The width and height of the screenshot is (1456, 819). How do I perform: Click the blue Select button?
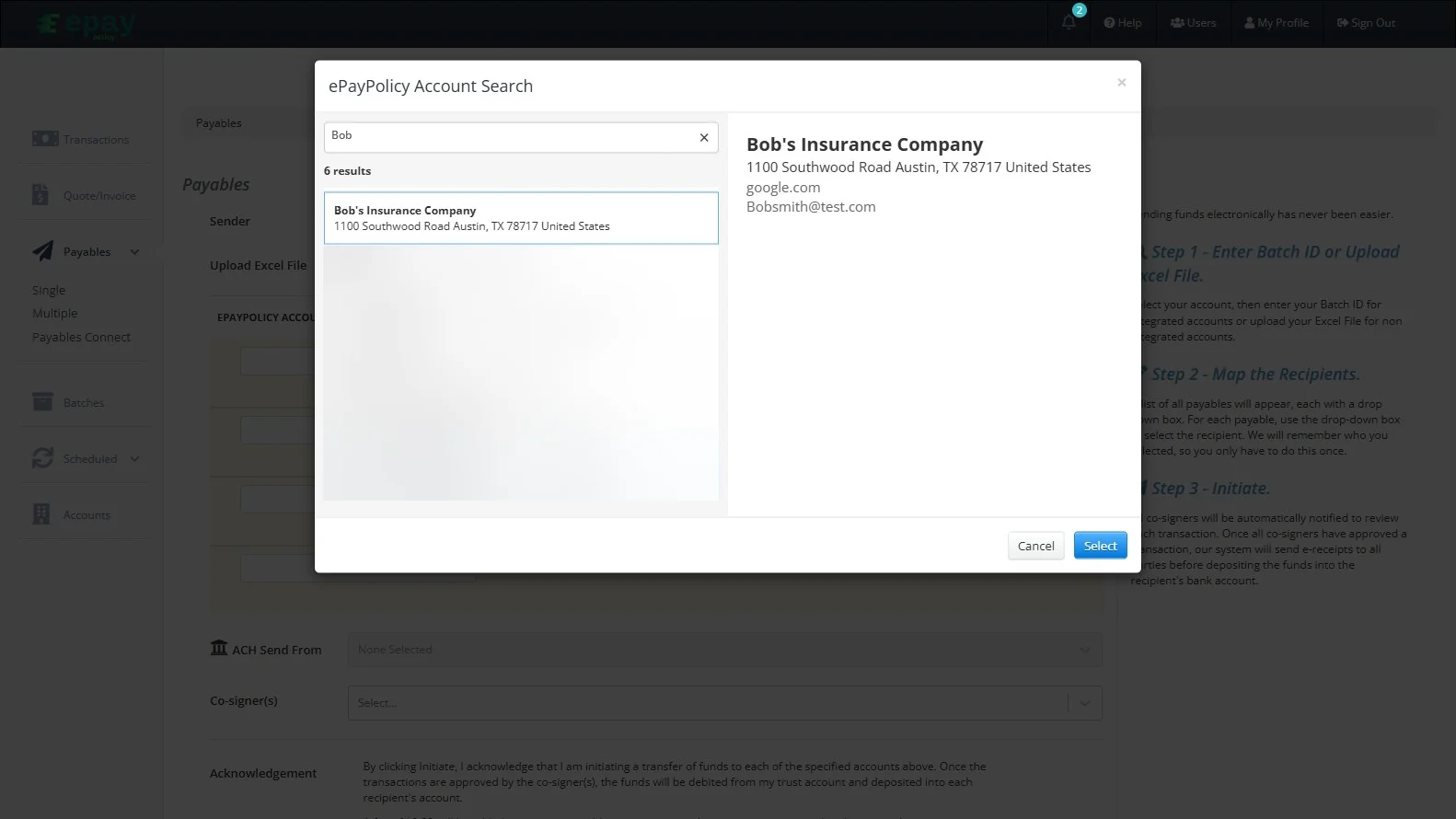(1100, 546)
